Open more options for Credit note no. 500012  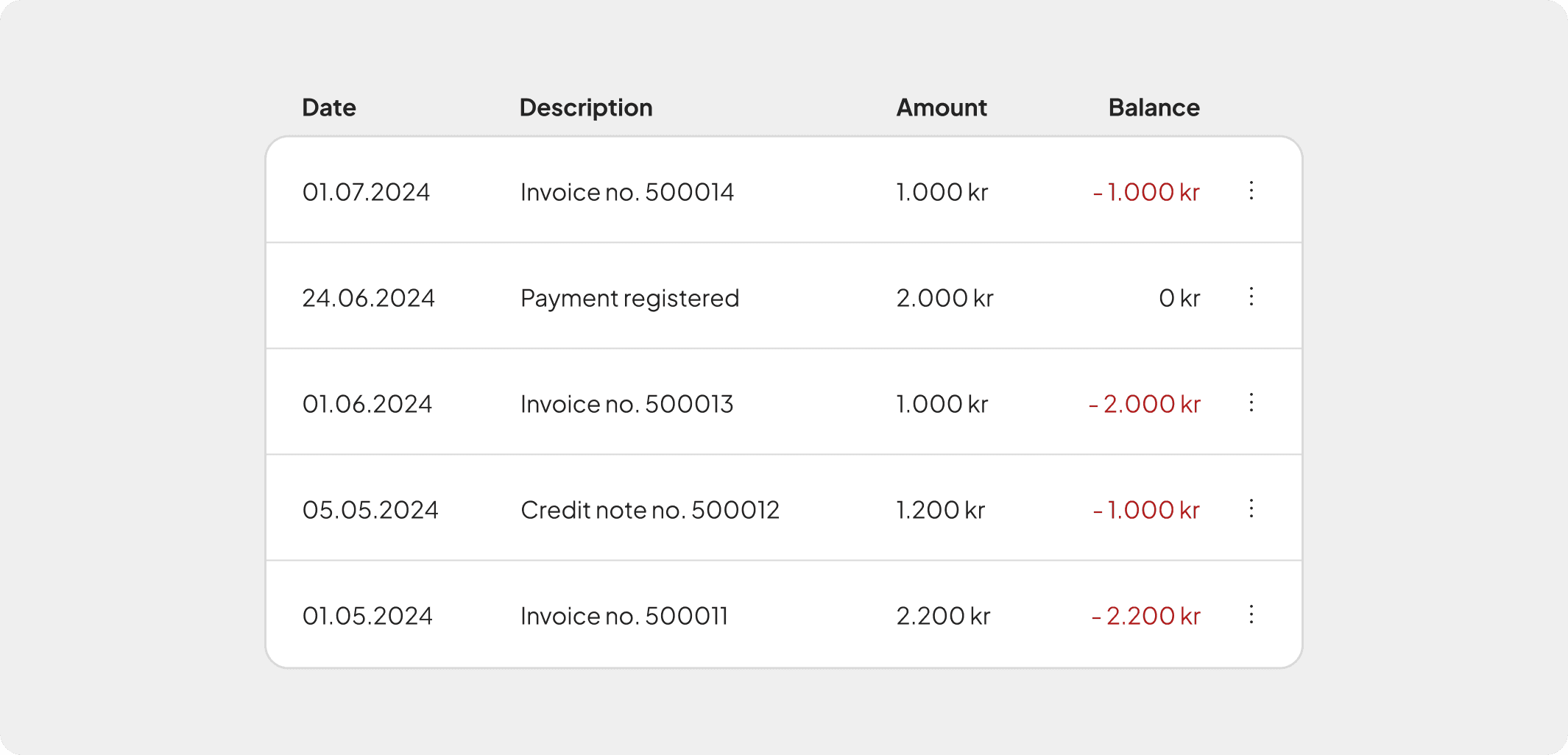click(1251, 508)
